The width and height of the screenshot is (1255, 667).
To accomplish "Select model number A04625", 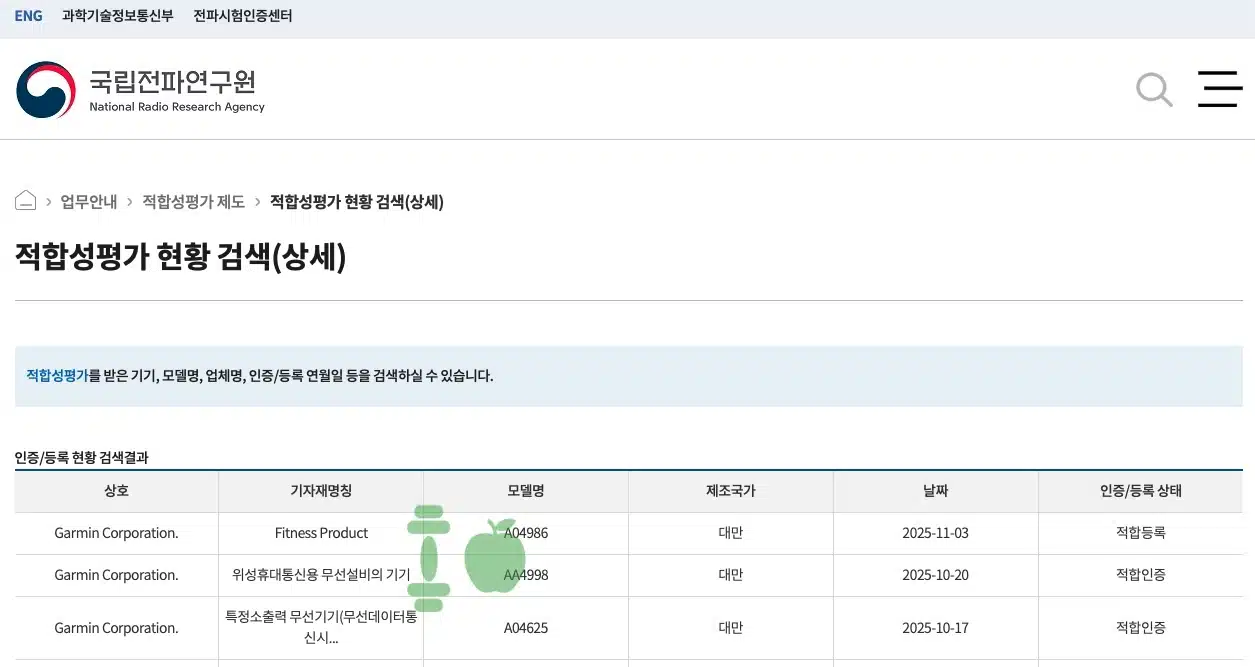I will point(525,628).
